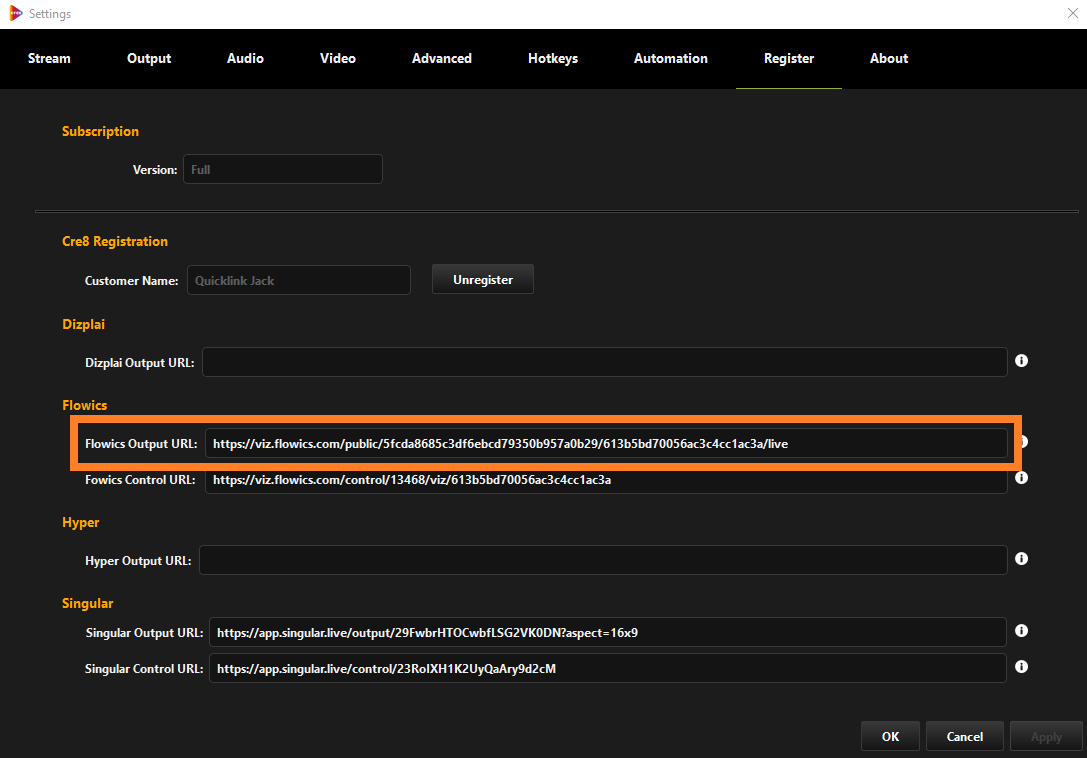Show info for Hyper Output URL
1087x758 pixels.
[x=1021, y=559]
